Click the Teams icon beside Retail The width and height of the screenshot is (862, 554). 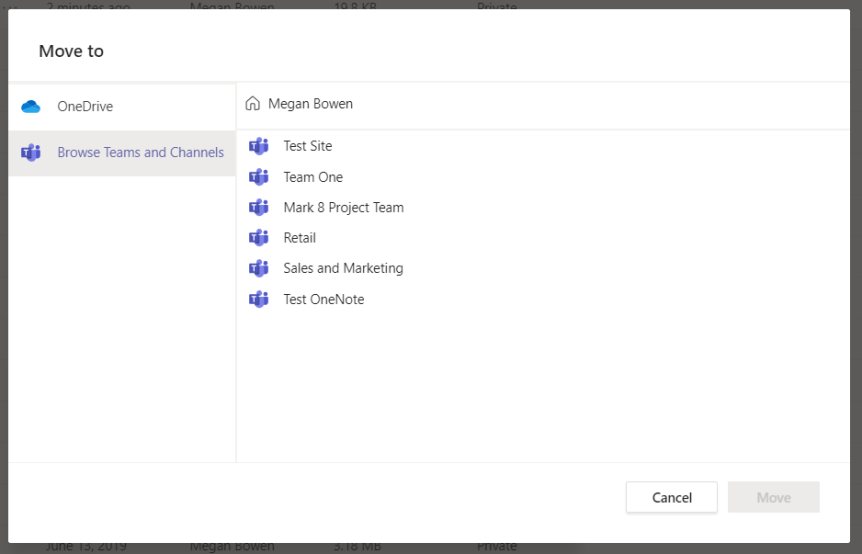coord(259,238)
